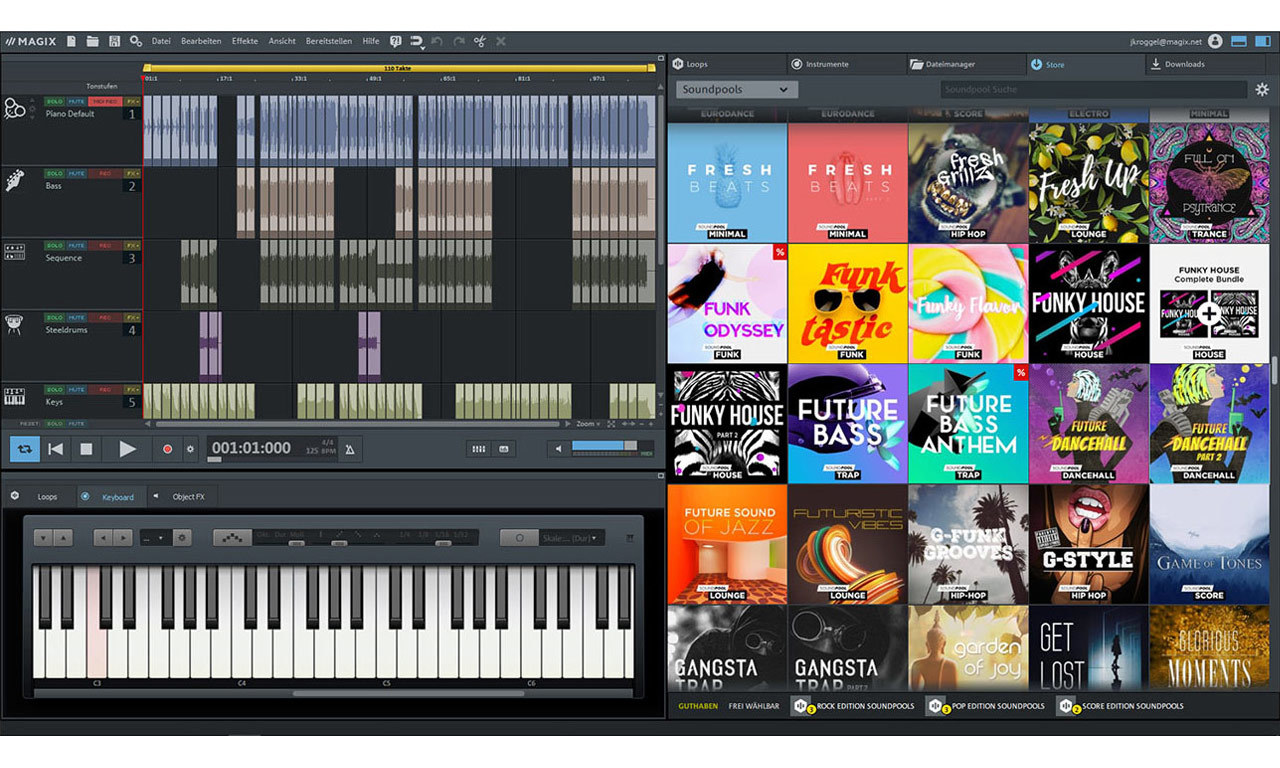Image resolution: width=1280 pixels, height=768 pixels.
Task: Click the user account avatar icon
Action: (x=1215, y=41)
